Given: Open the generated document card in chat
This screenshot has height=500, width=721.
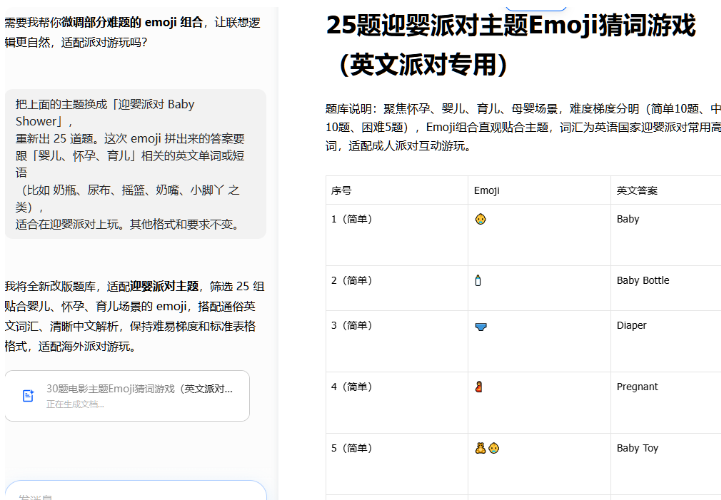Looking at the screenshot, I should click(127, 396).
